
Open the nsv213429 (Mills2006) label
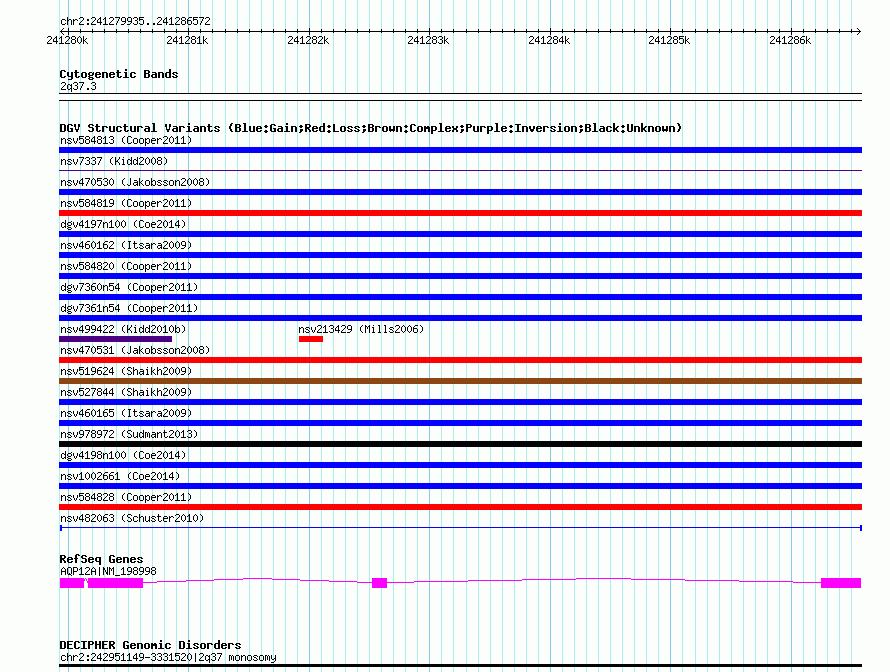[x=360, y=329]
